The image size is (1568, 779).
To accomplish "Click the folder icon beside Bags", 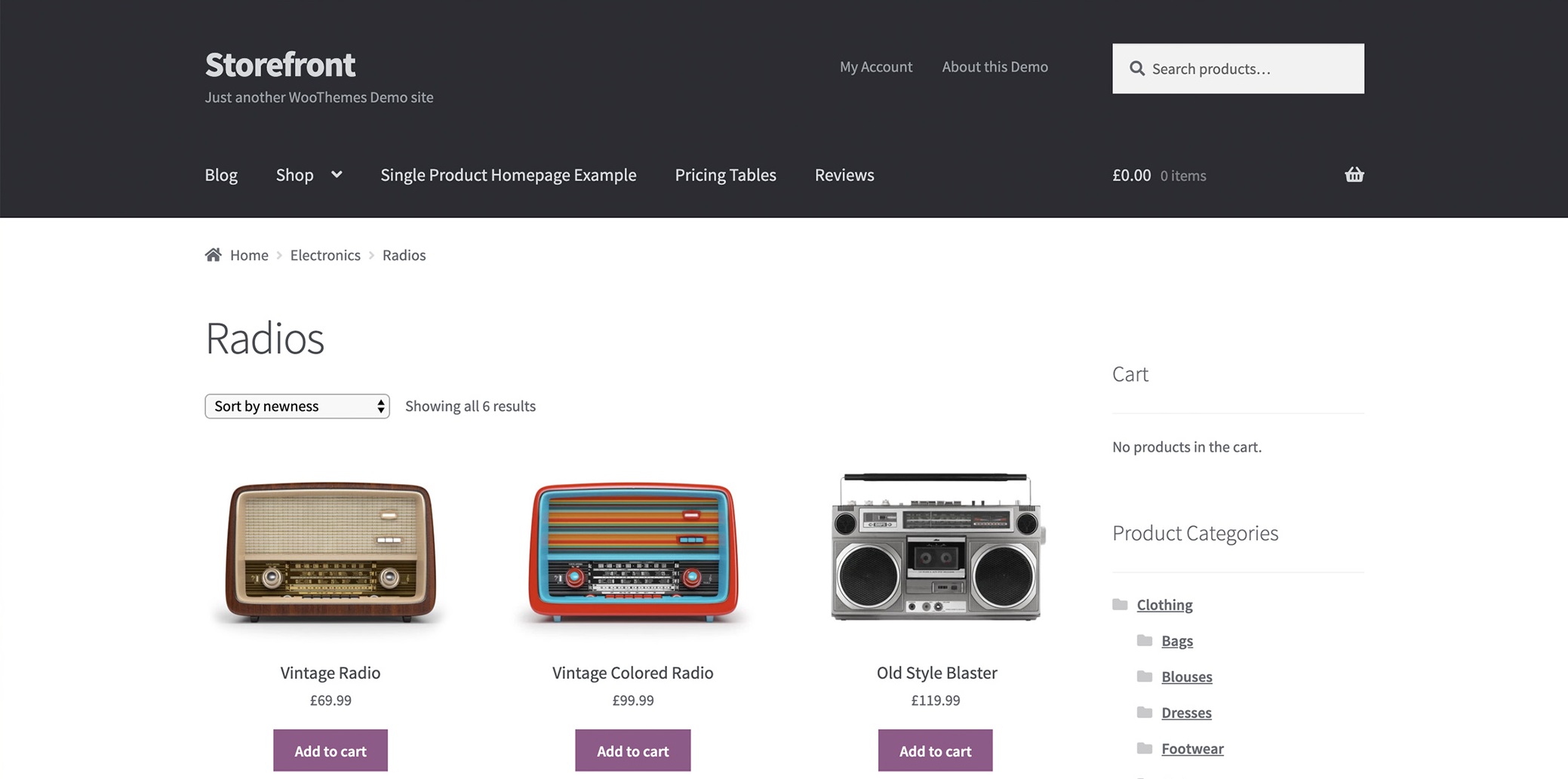I will pos(1145,641).
